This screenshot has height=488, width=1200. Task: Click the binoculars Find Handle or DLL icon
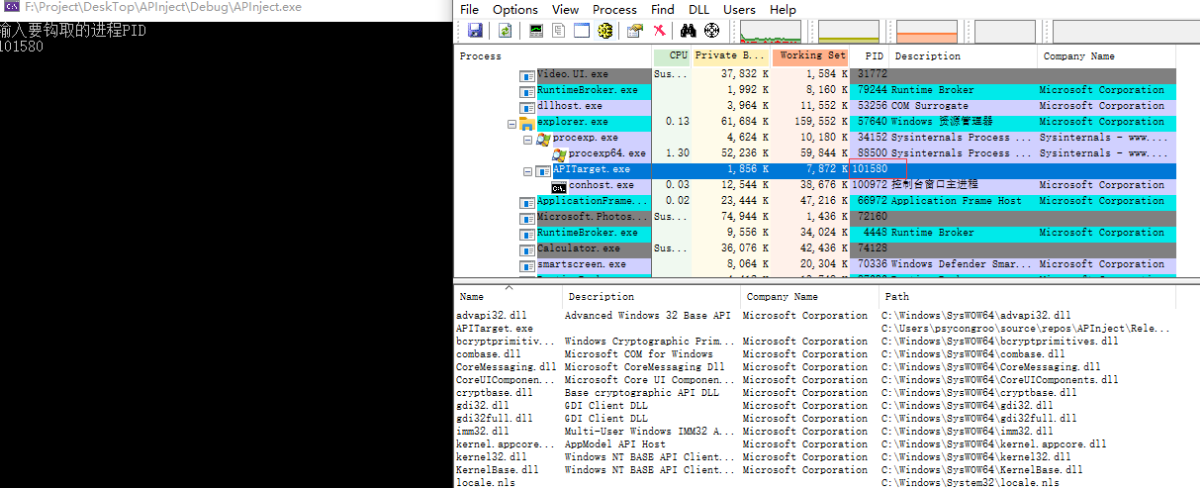688,31
